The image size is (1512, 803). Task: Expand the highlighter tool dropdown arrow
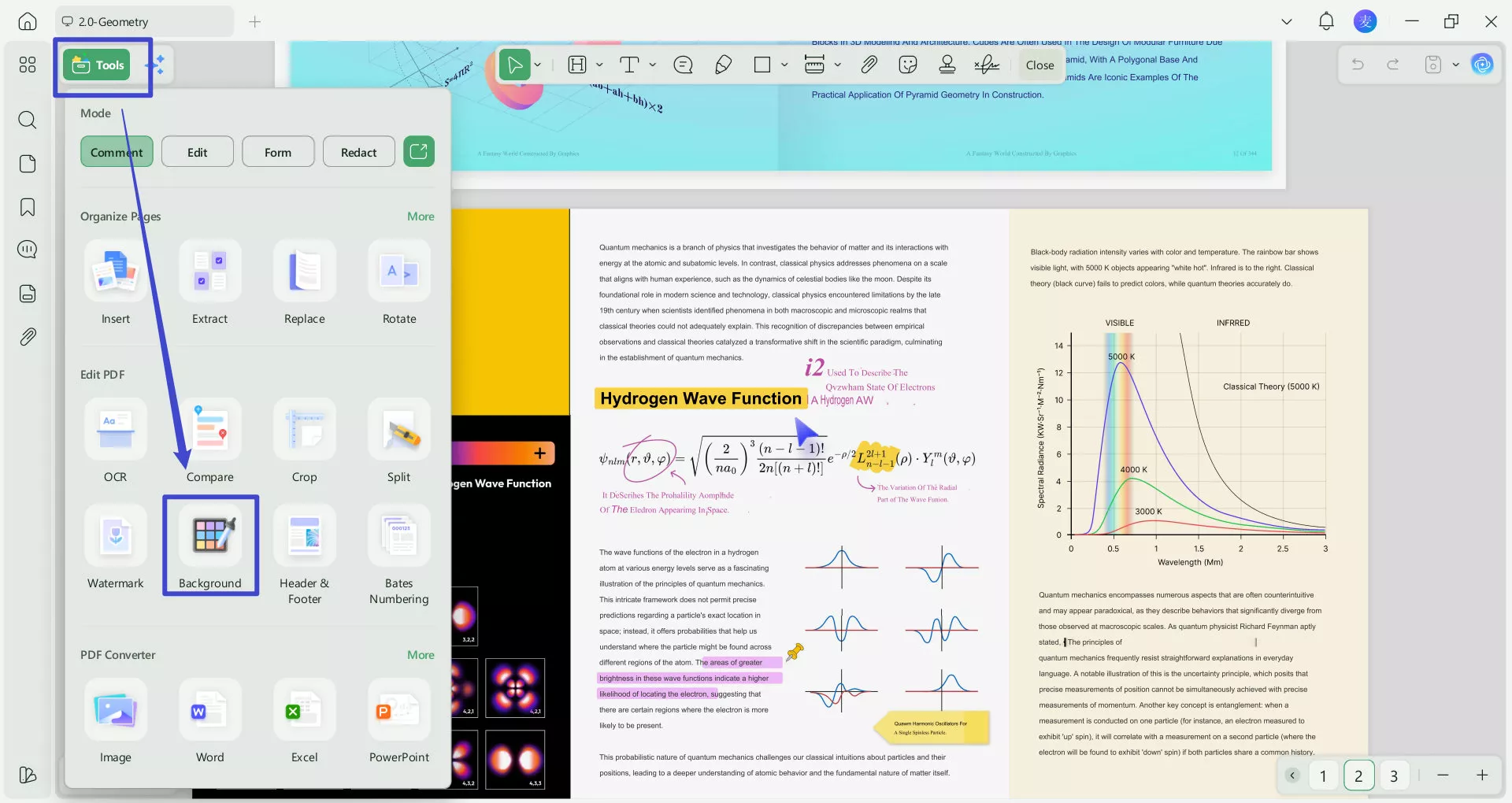click(x=599, y=65)
